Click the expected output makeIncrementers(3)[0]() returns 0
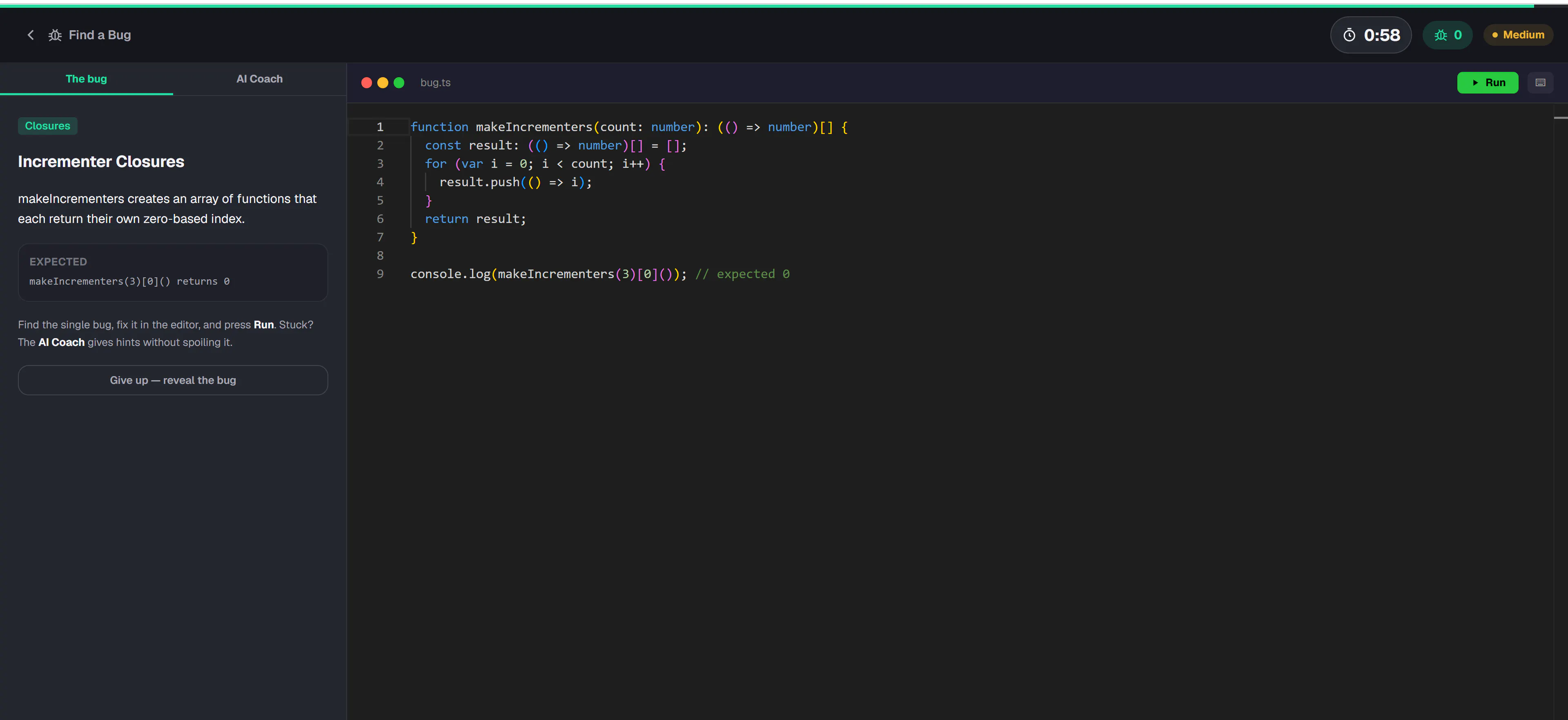This screenshot has height=720, width=1568. click(129, 281)
